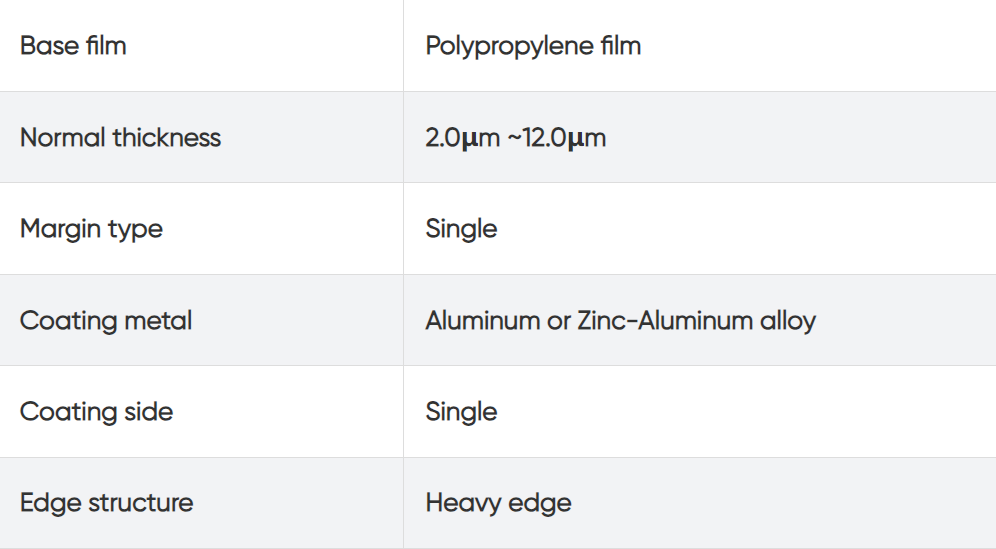Select the "Heavy edge" value cell
Image resolution: width=996 pixels, height=549 pixels.
[x=498, y=503]
